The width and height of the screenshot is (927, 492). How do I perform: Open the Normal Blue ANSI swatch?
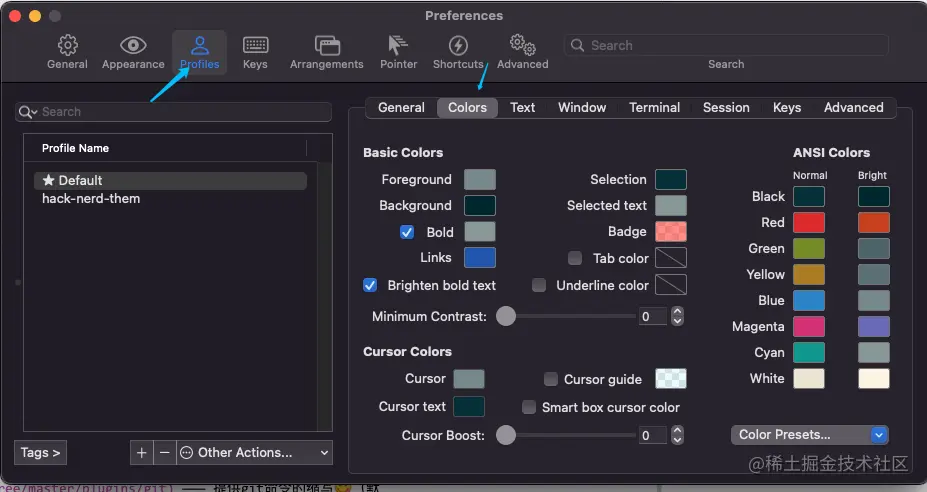coord(809,300)
